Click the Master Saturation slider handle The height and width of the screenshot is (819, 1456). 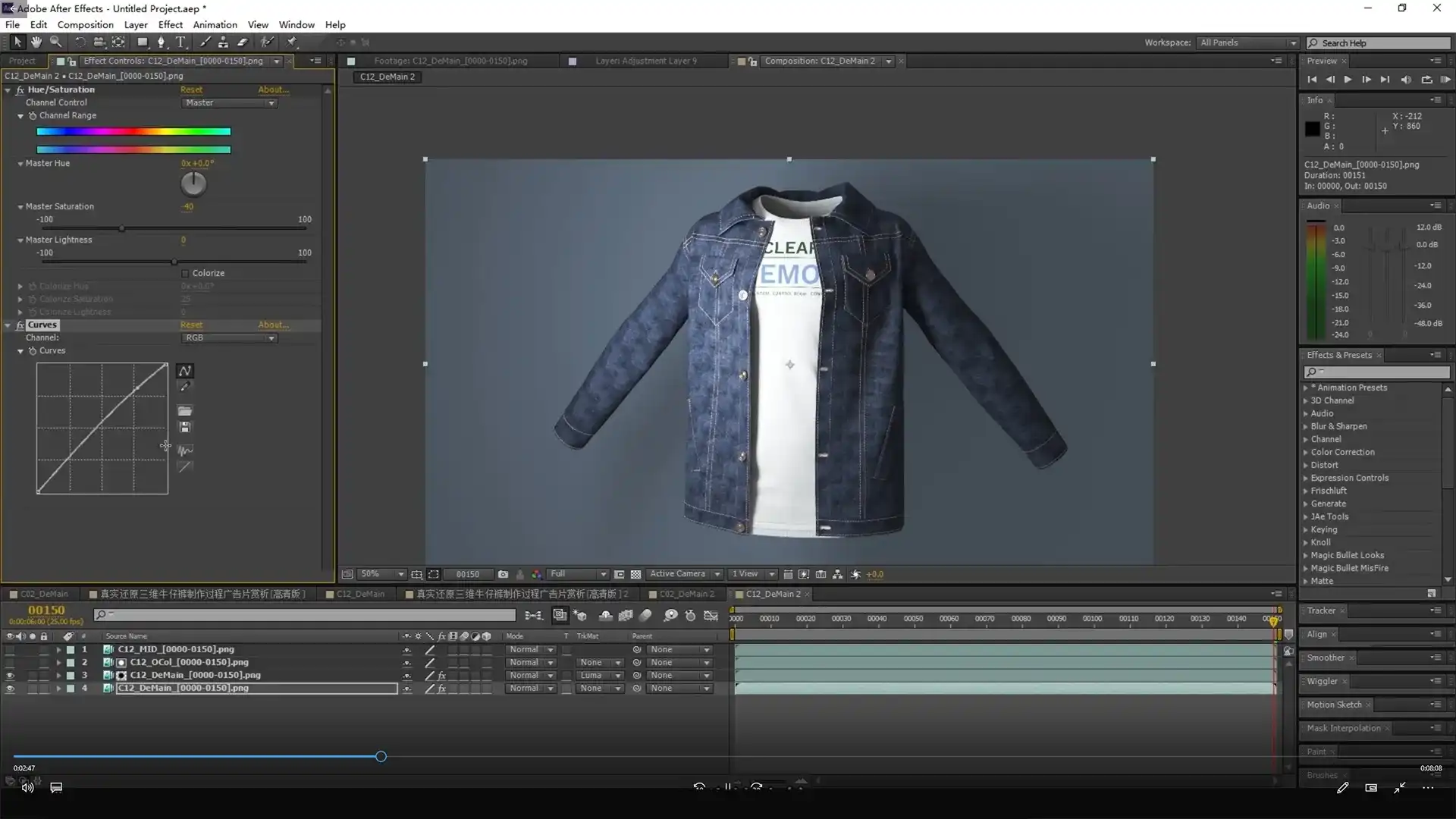click(x=121, y=228)
